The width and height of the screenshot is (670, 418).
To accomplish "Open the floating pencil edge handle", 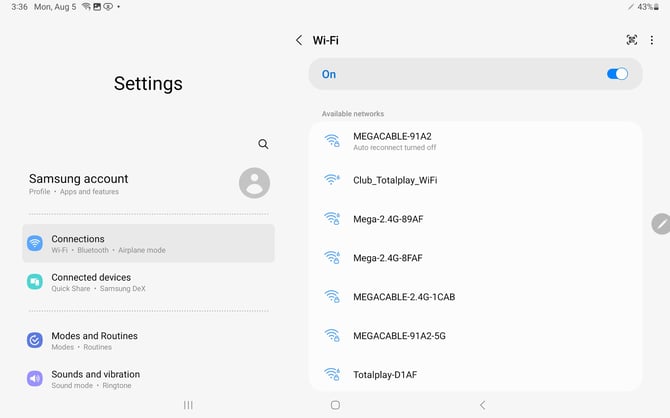I will tap(661, 224).
